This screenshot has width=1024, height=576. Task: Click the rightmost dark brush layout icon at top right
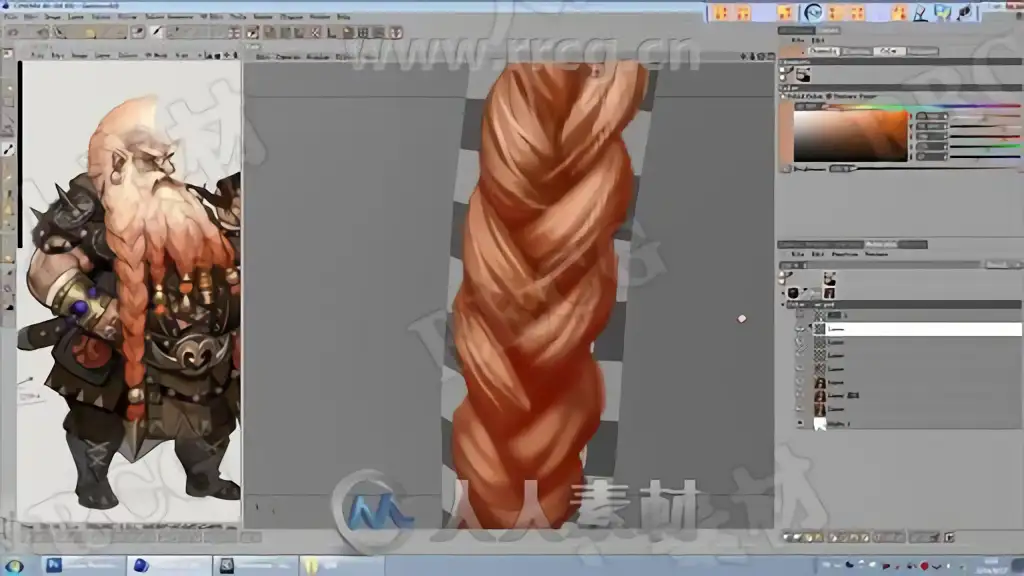tap(965, 12)
